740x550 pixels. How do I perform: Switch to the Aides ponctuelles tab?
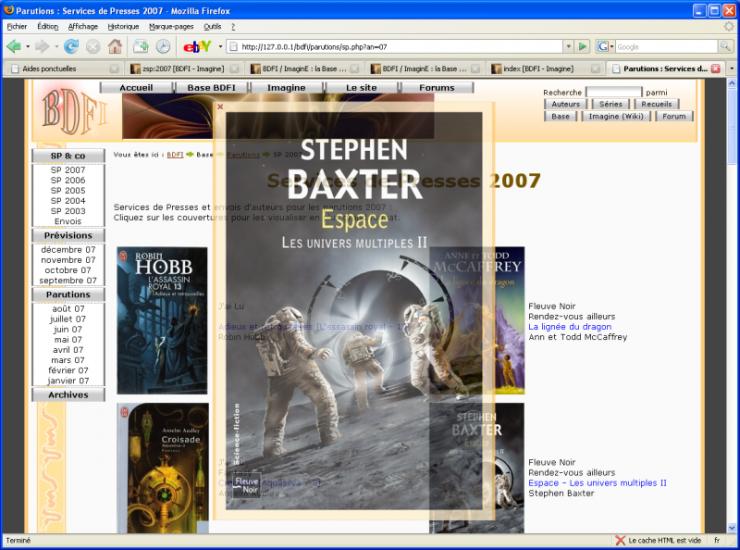[x=63, y=68]
